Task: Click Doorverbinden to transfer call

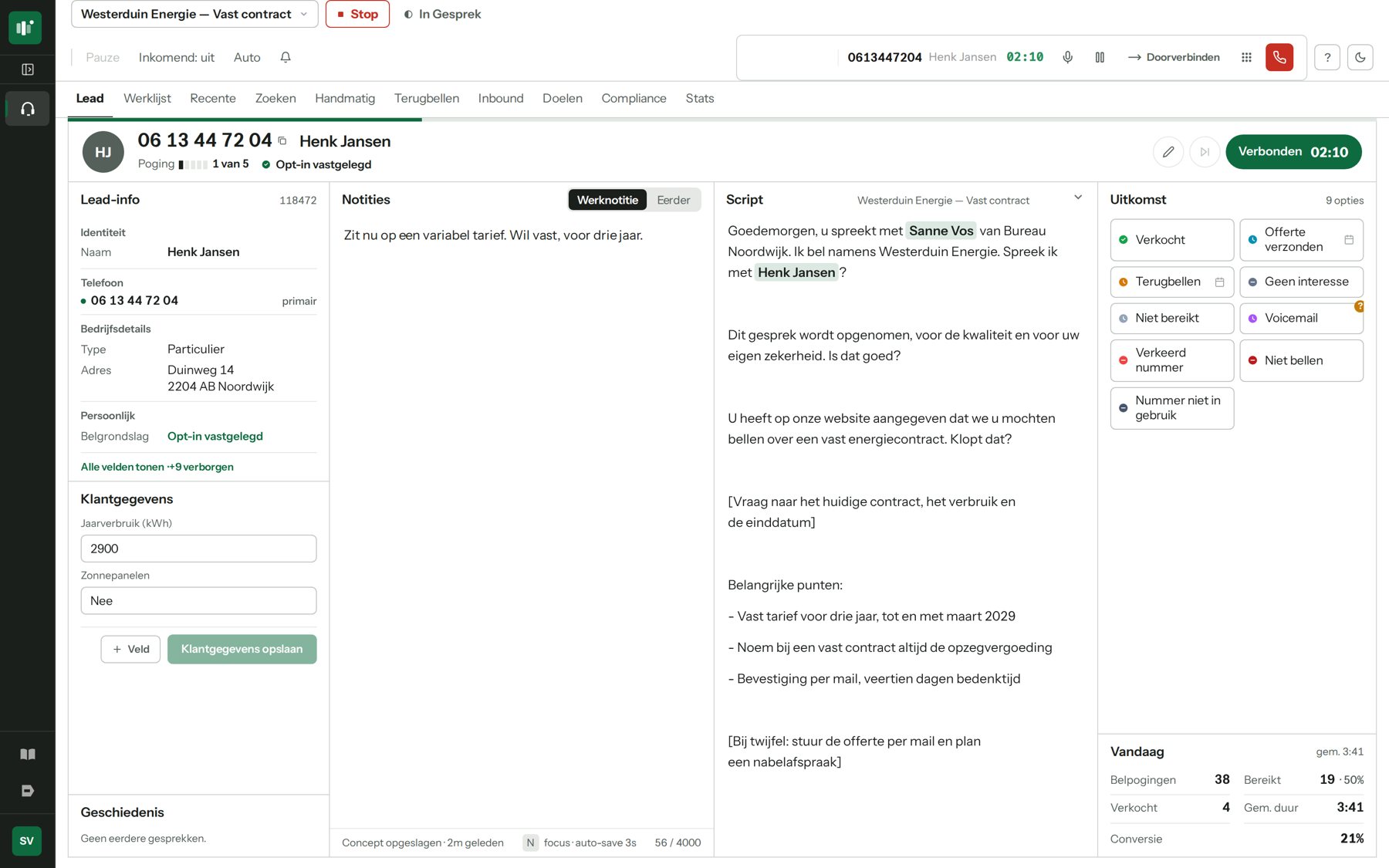Action: (1174, 57)
